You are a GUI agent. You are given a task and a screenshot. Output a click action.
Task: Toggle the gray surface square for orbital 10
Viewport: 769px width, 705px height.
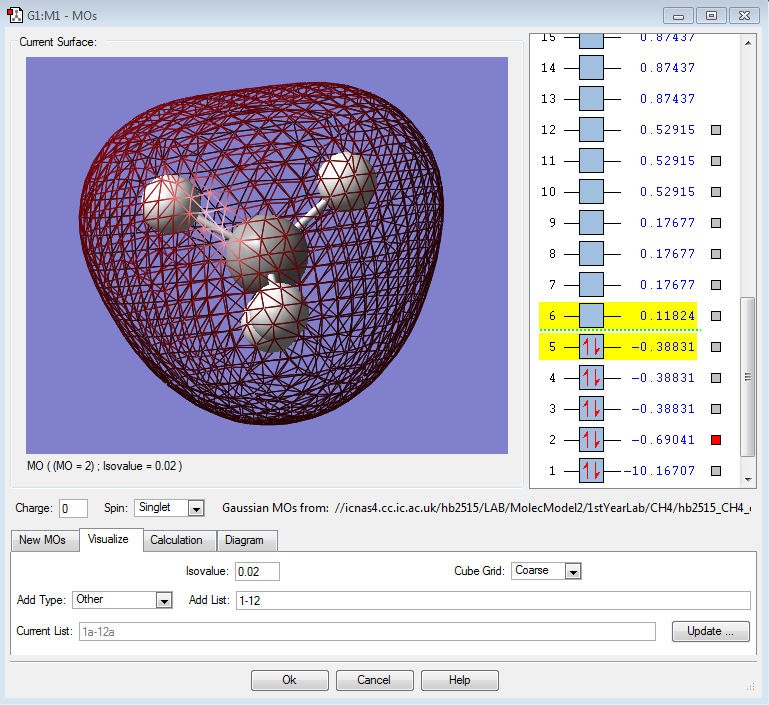point(716,192)
